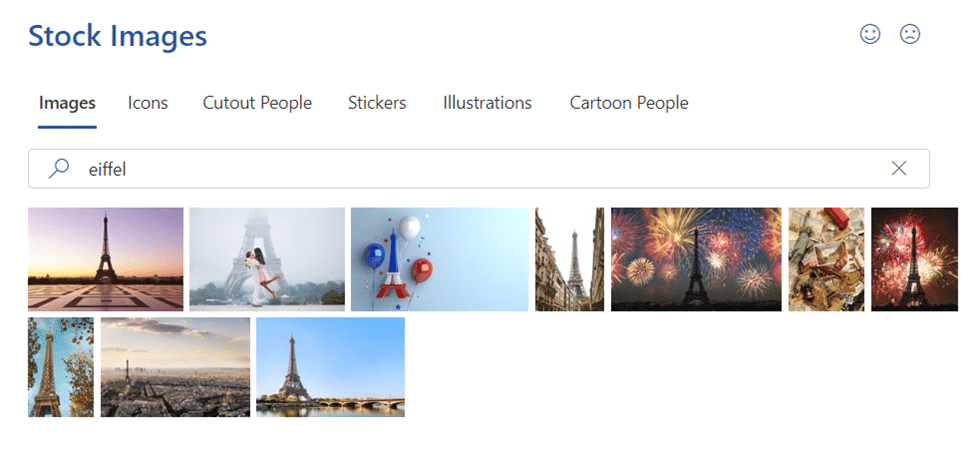Select the souvenir postcards collage image
975x463 pixels.
[826, 259]
